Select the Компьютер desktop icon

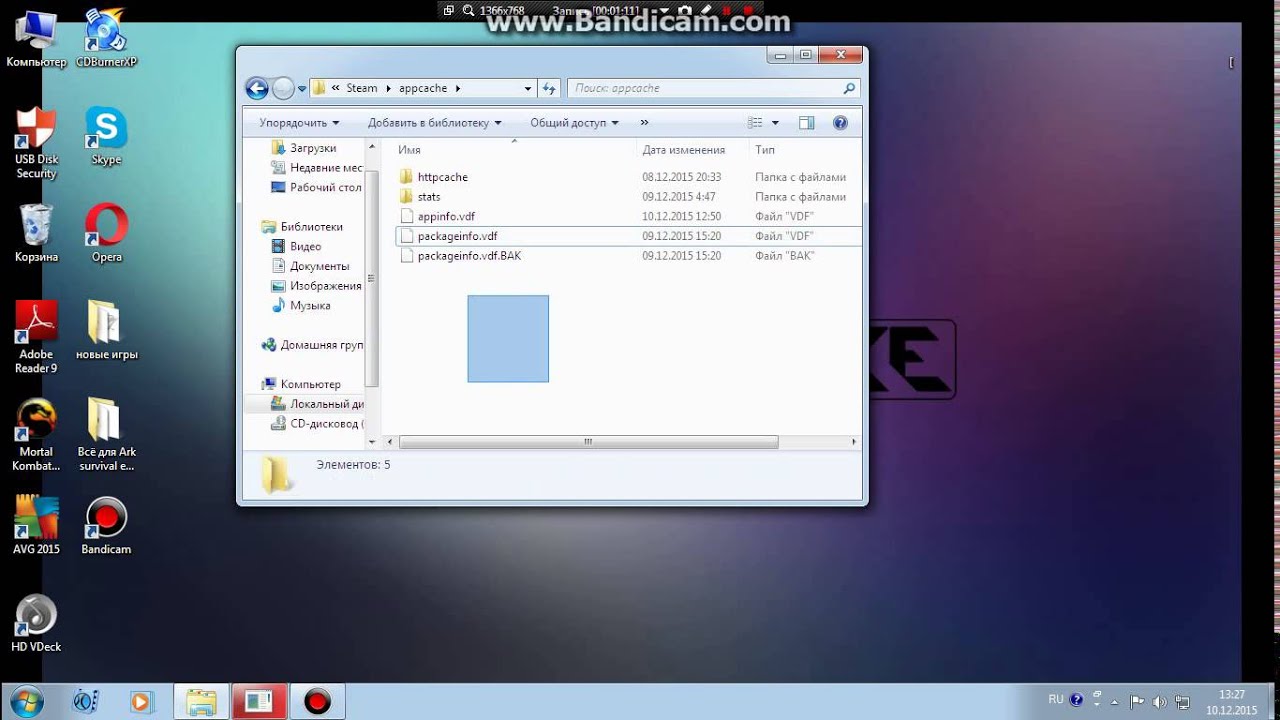pyautogui.click(x=36, y=38)
